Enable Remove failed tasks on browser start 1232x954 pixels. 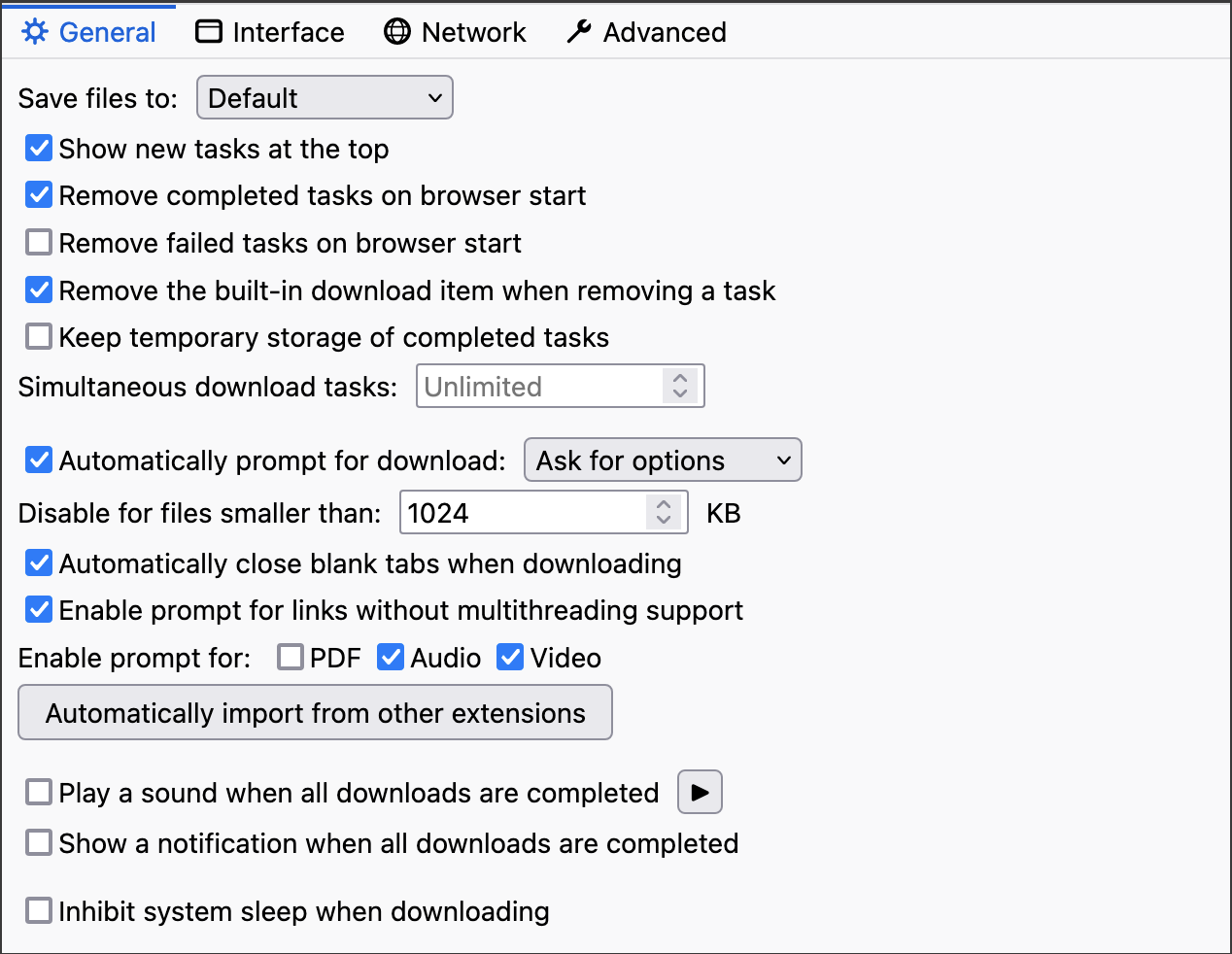tap(39, 242)
